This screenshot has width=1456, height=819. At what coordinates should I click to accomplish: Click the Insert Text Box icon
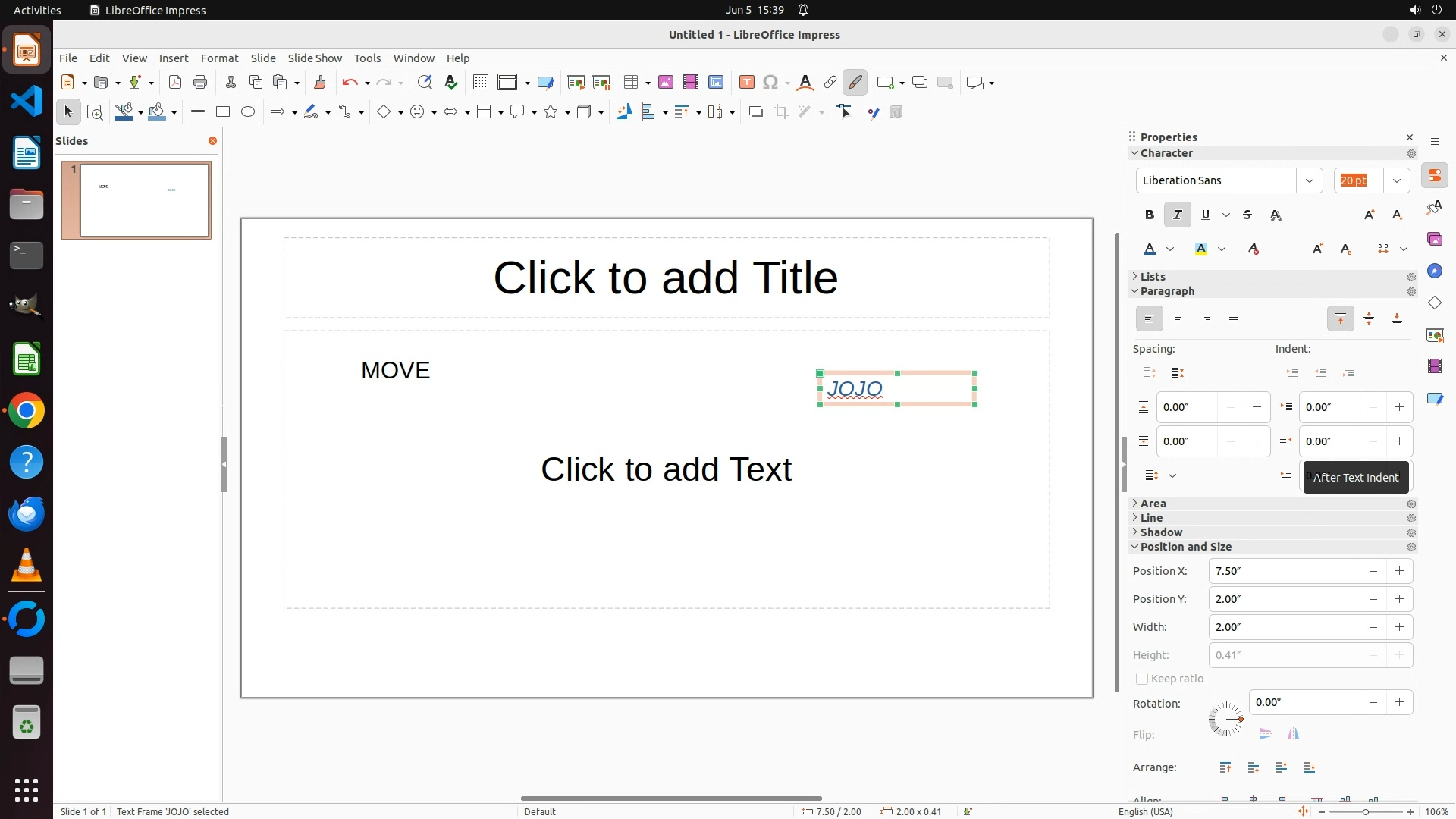click(x=746, y=83)
